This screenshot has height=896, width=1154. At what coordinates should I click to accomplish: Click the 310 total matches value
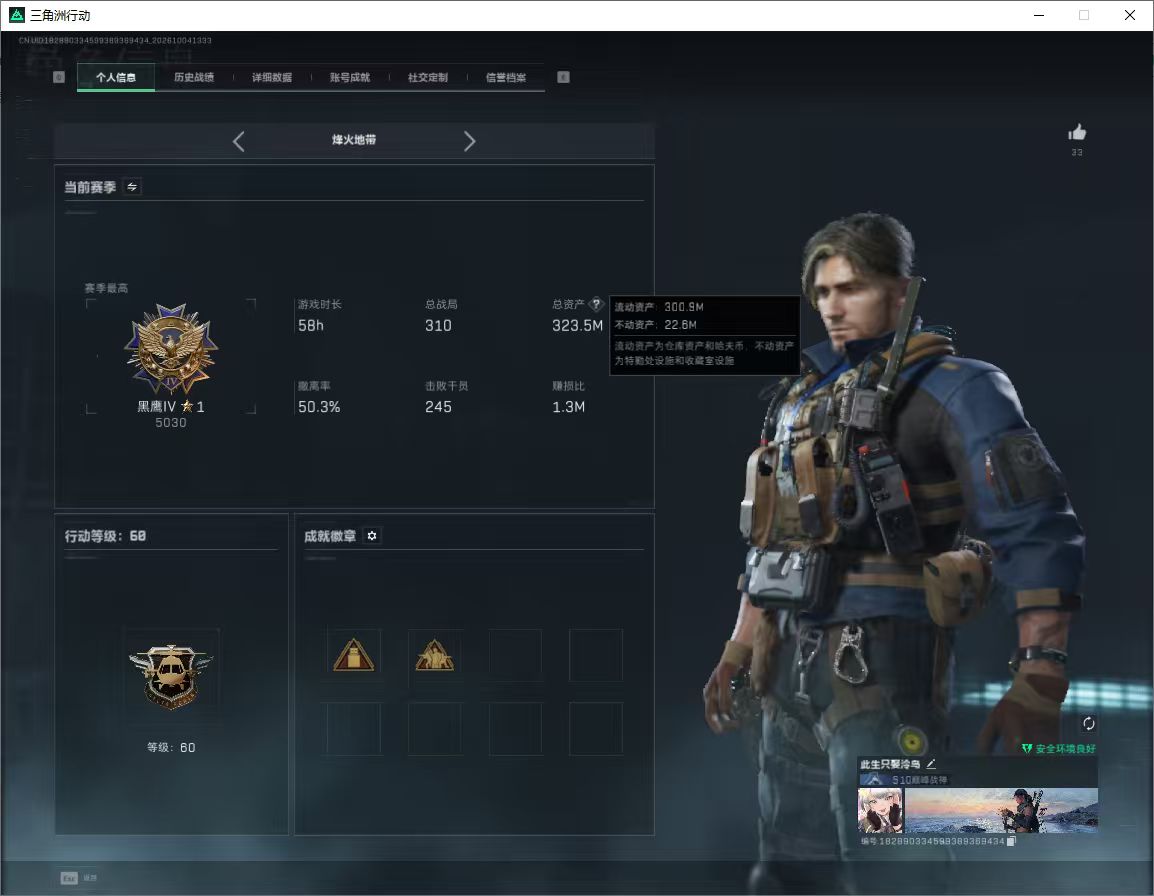(438, 325)
